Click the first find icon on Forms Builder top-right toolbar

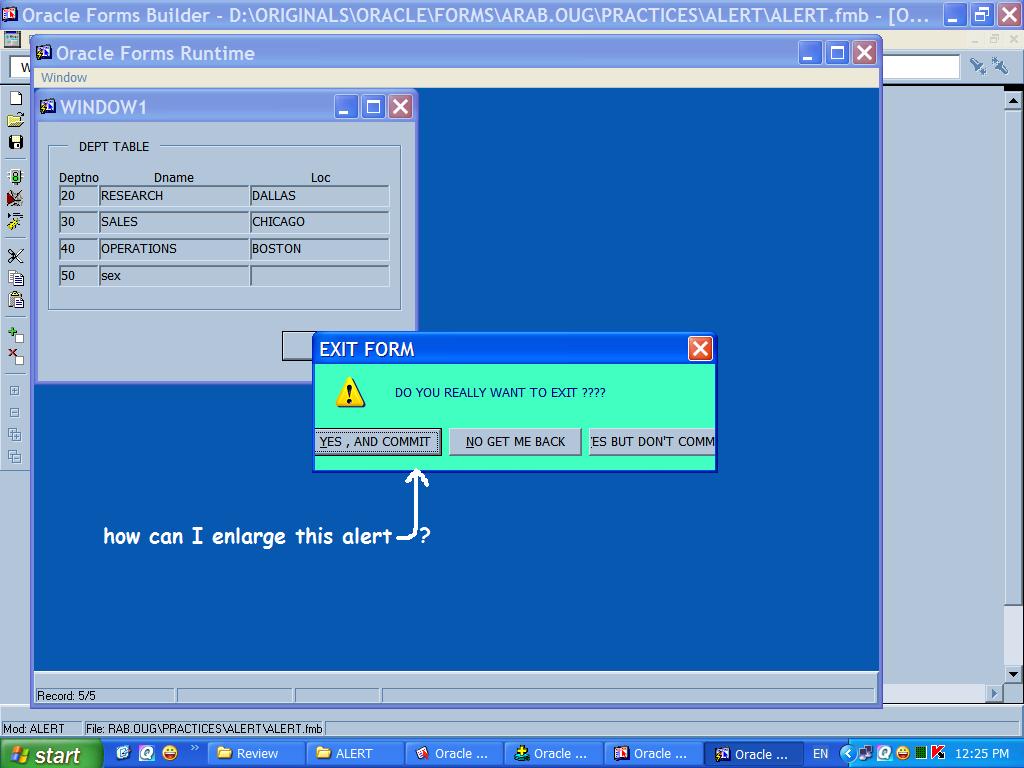[978, 65]
